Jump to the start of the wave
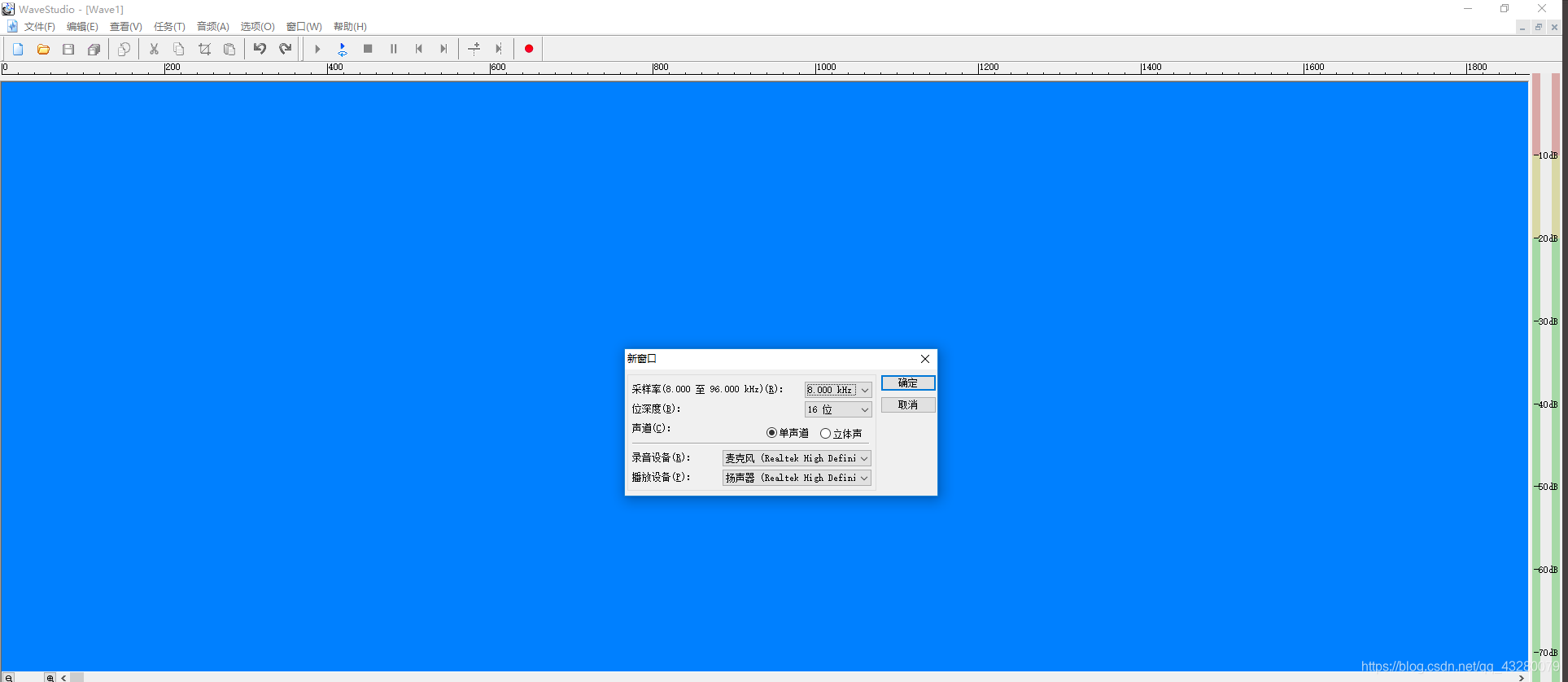1568x682 pixels. (418, 49)
